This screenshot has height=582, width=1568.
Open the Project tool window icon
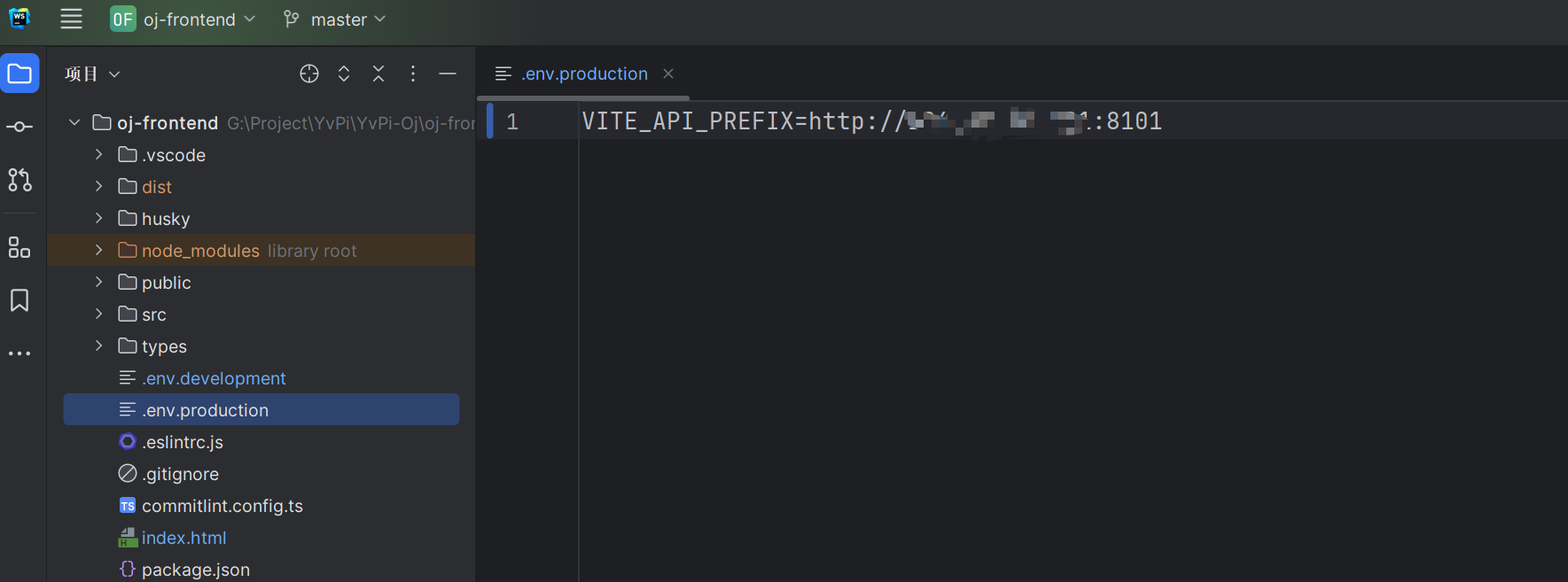[x=20, y=74]
